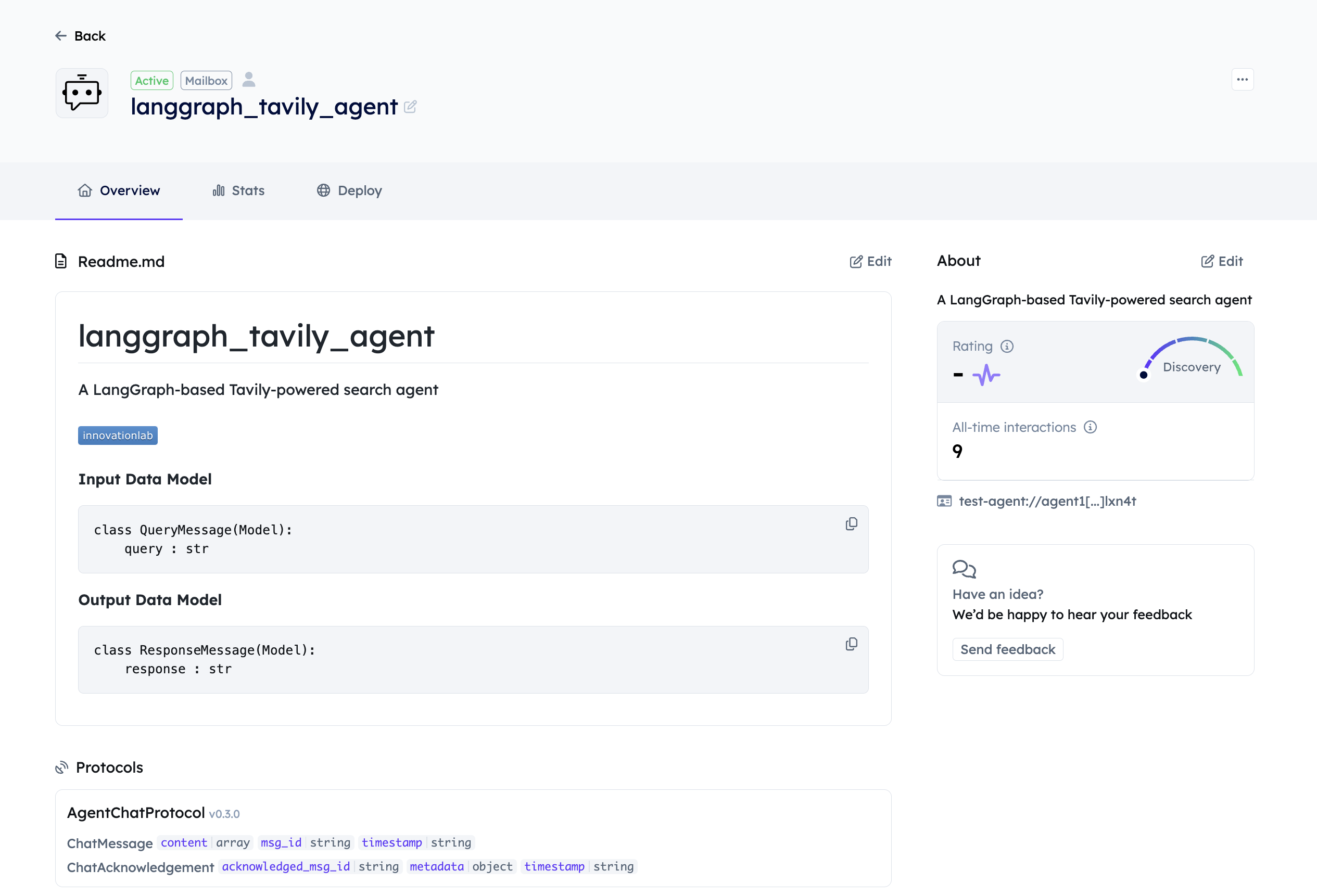Click the ChatAcknowledgement model name
Viewport: 1317px width, 896px height.
point(141,867)
